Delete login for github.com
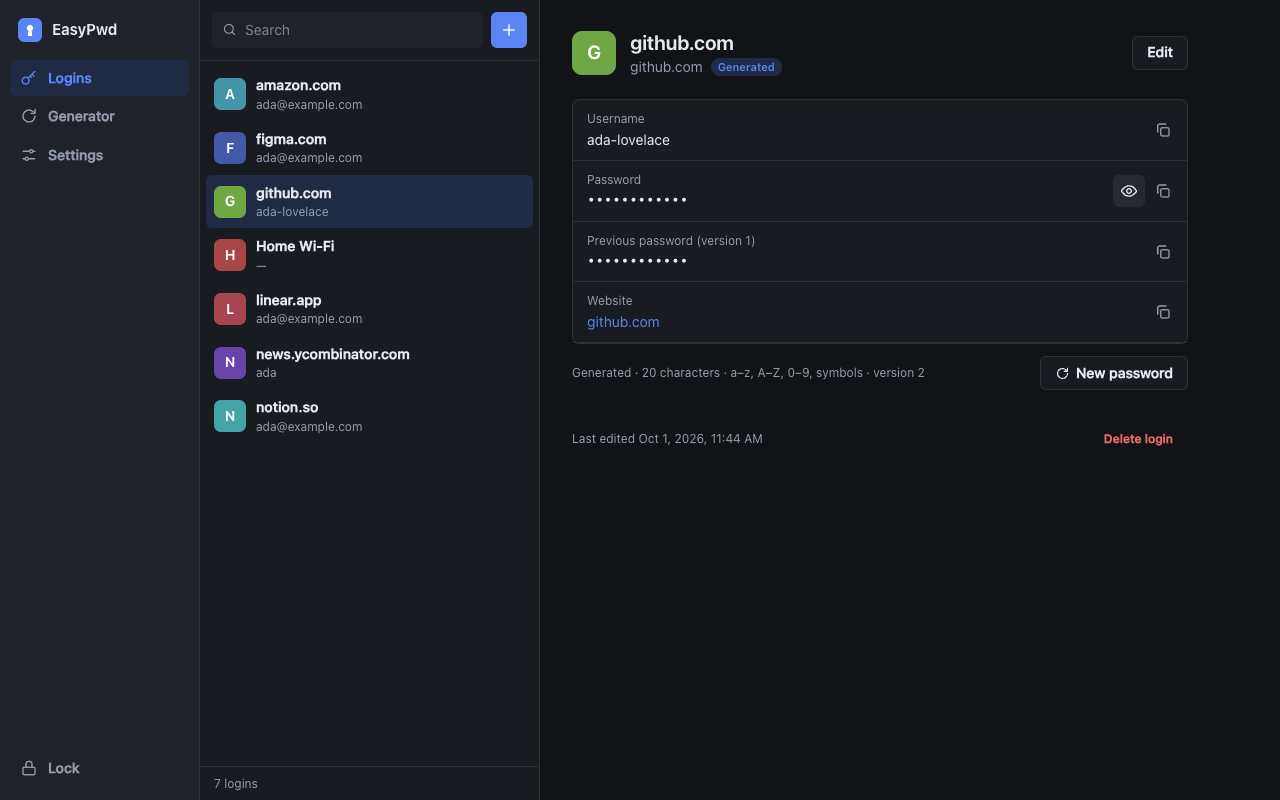This screenshot has width=1280, height=800. click(x=1138, y=439)
